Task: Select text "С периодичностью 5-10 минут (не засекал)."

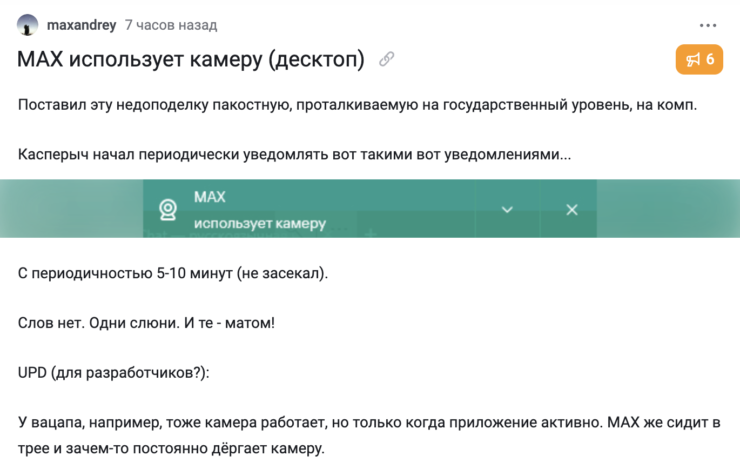Action: [x=173, y=273]
